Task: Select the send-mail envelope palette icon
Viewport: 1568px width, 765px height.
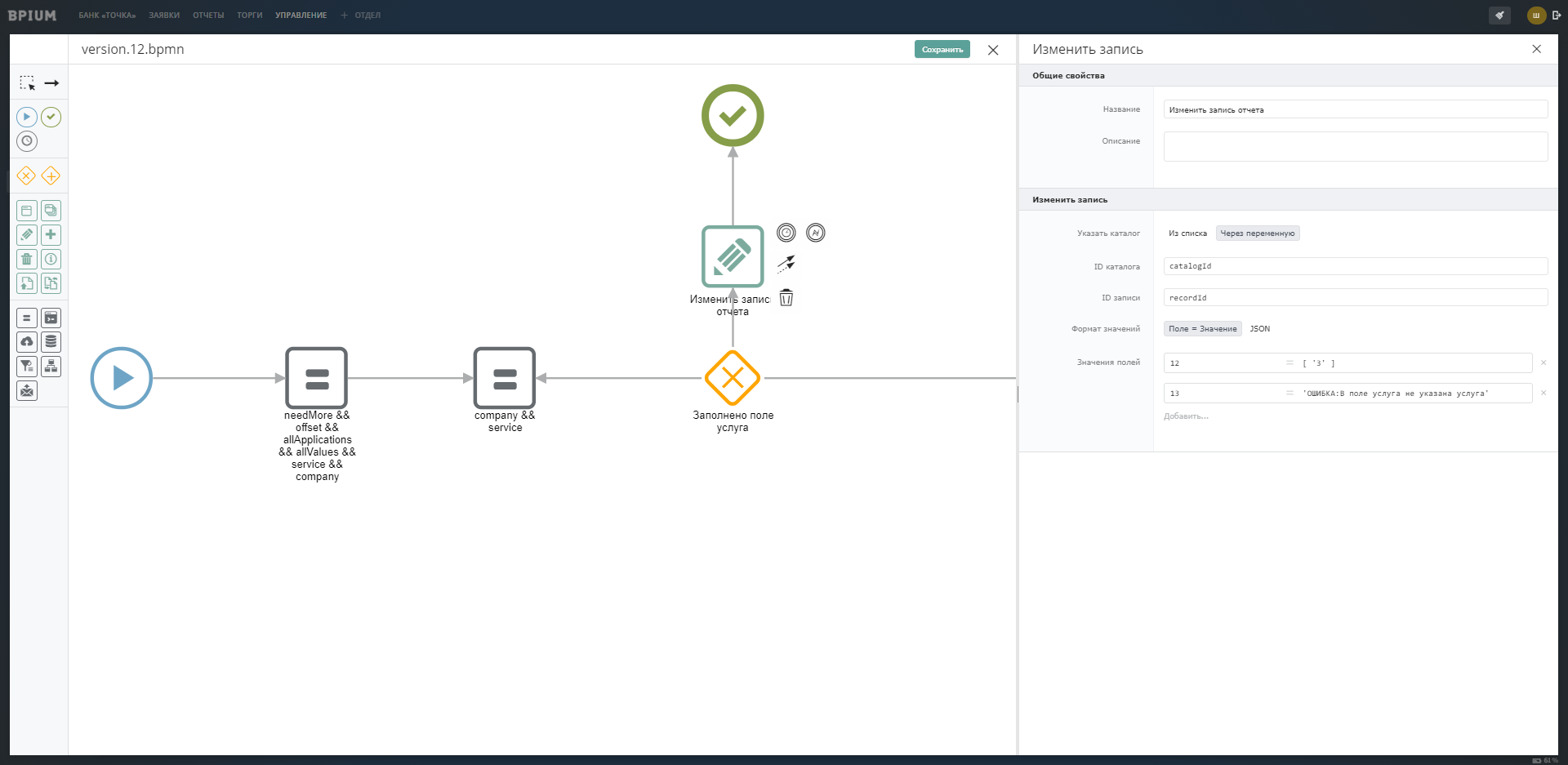Action: click(27, 391)
